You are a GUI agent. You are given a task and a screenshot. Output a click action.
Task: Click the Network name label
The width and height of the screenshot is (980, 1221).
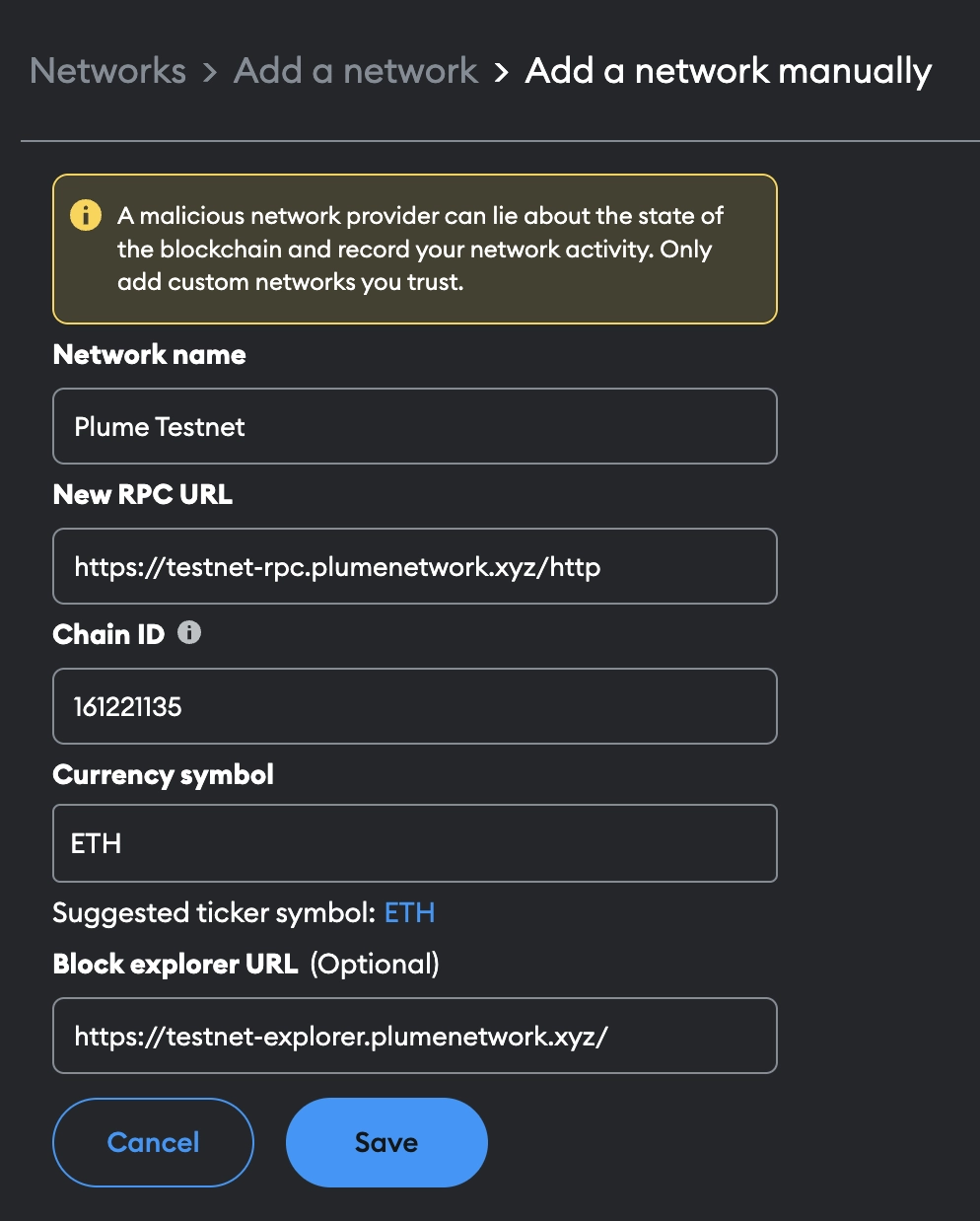149,354
